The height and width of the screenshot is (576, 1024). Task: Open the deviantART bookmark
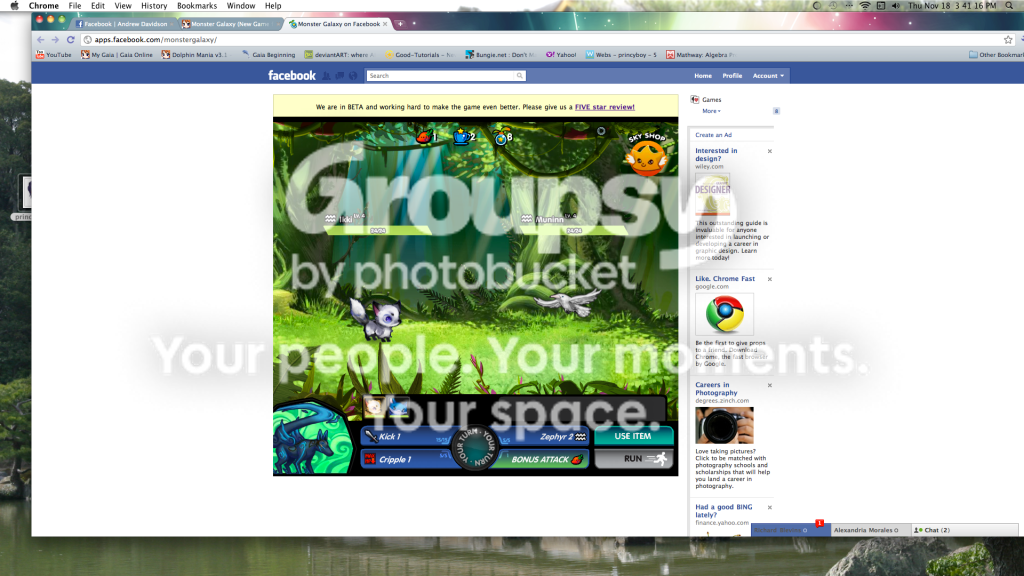340,55
